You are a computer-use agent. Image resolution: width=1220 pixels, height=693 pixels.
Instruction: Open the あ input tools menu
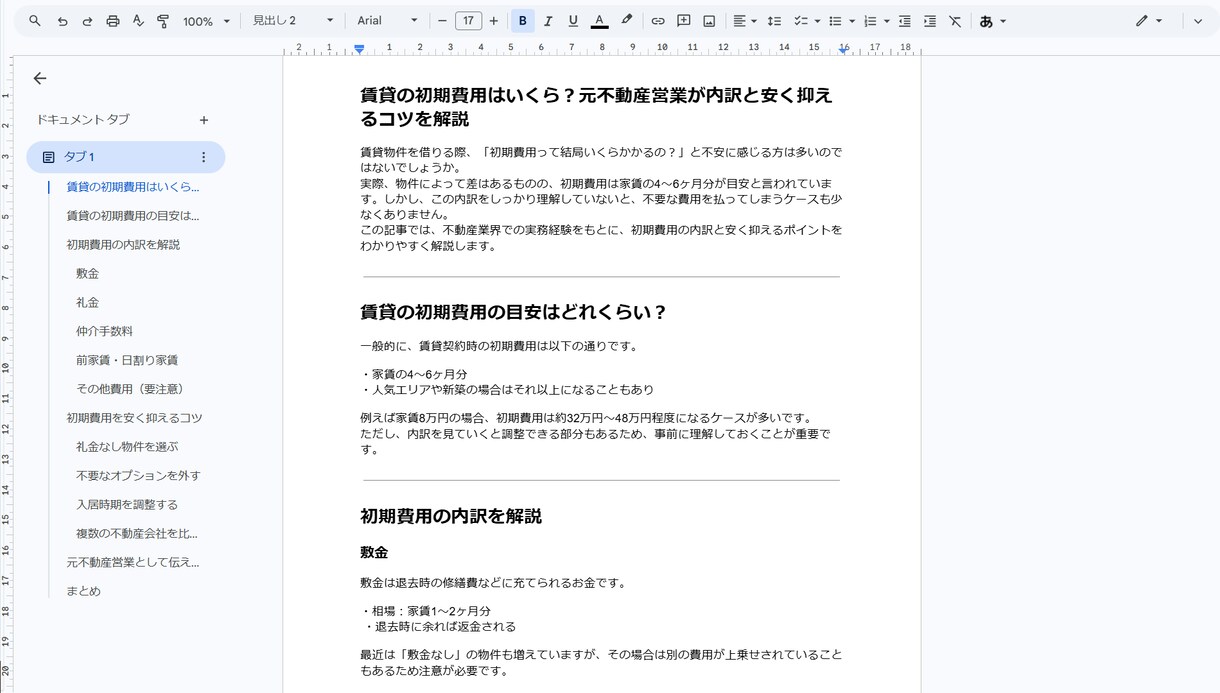(x=992, y=21)
